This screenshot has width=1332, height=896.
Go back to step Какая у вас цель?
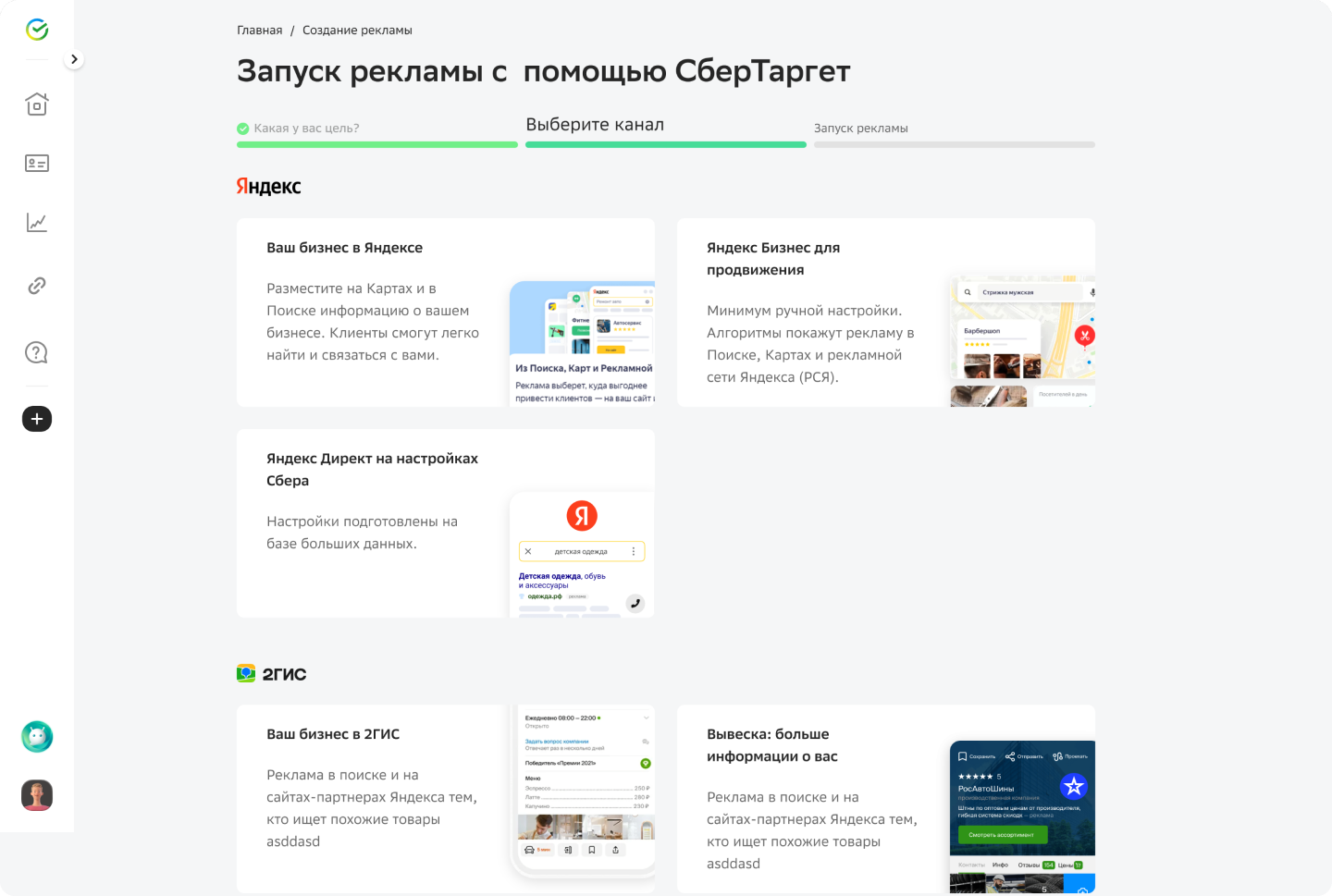[x=306, y=129]
